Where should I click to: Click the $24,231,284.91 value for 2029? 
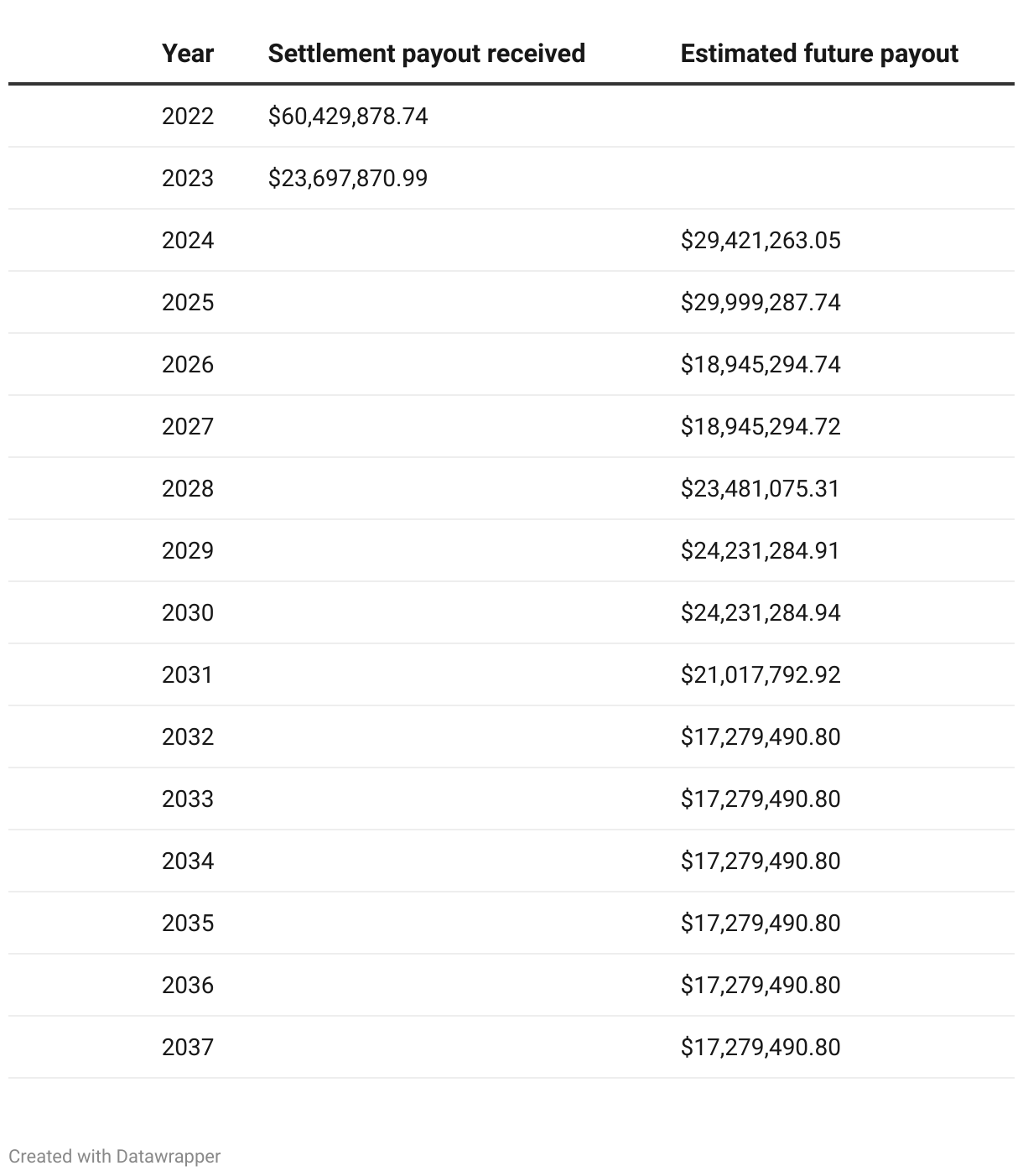[x=760, y=550]
